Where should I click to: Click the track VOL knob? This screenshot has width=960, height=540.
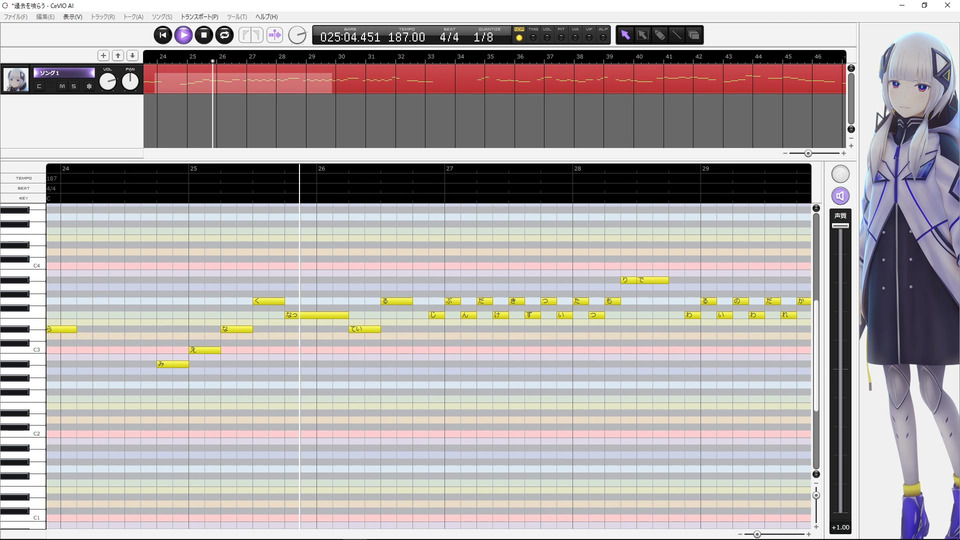[108, 81]
